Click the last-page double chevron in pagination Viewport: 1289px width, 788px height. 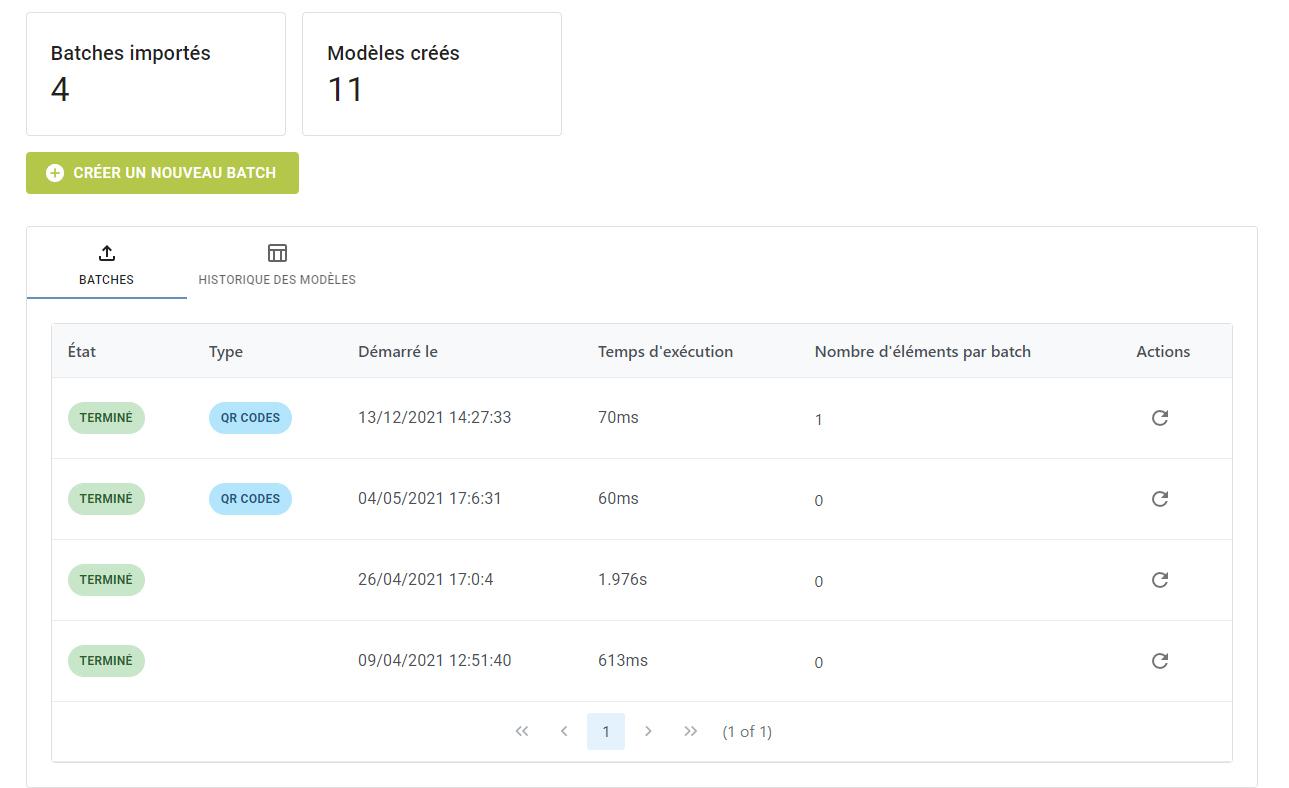(x=690, y=731)
